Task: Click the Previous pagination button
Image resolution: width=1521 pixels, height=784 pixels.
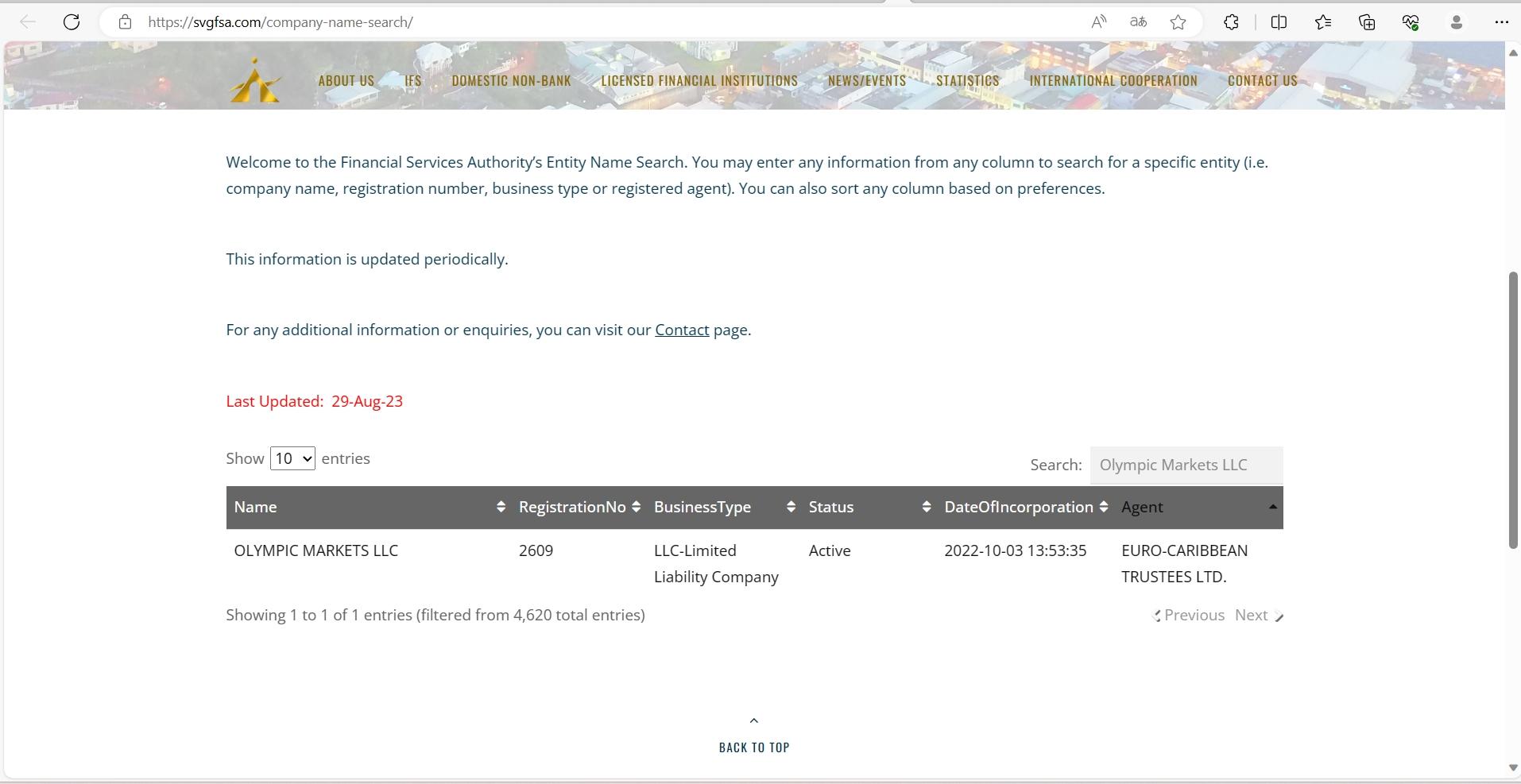Action: click(1189, 615)
